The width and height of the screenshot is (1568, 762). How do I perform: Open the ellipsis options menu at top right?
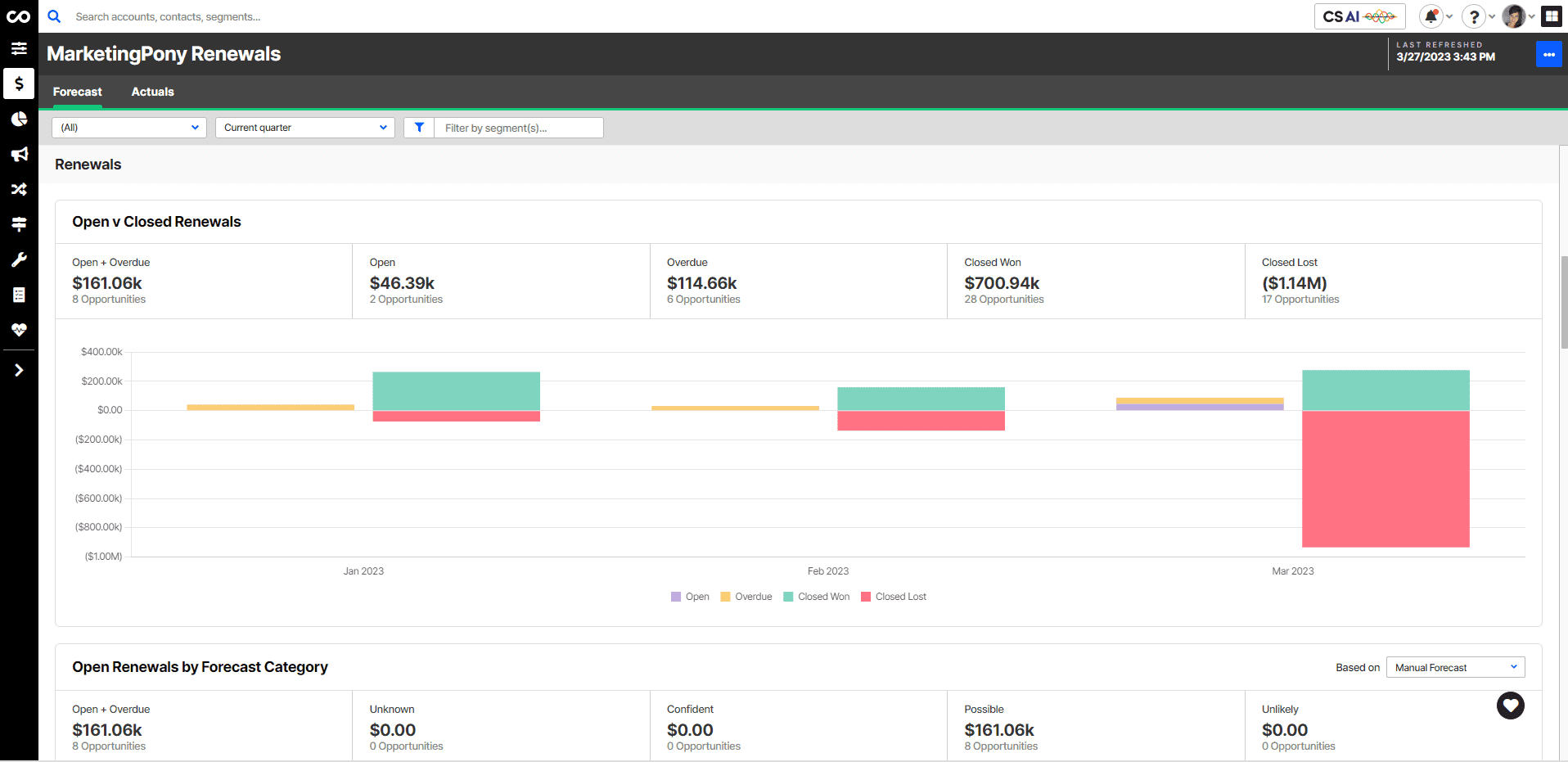tap(1549, 54)
